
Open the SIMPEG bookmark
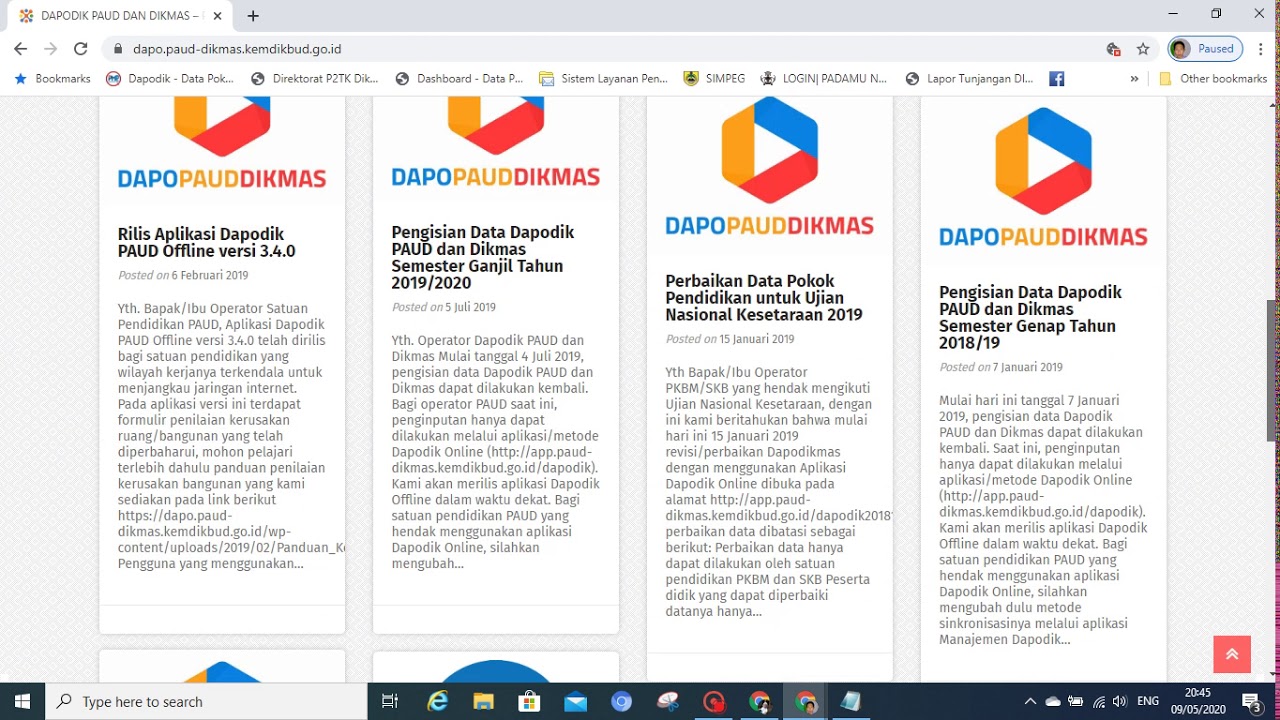(714, 78)
